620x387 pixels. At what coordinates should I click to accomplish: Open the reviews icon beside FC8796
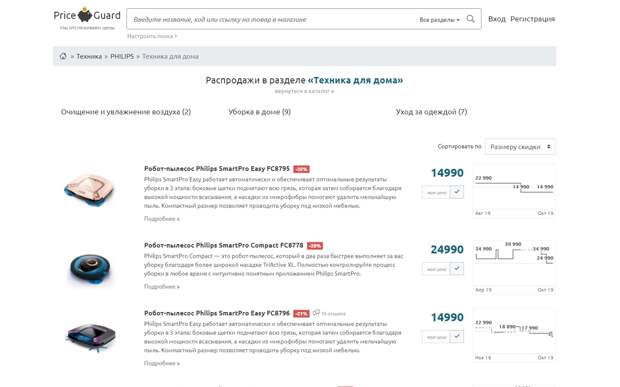(x=316, y=313)
